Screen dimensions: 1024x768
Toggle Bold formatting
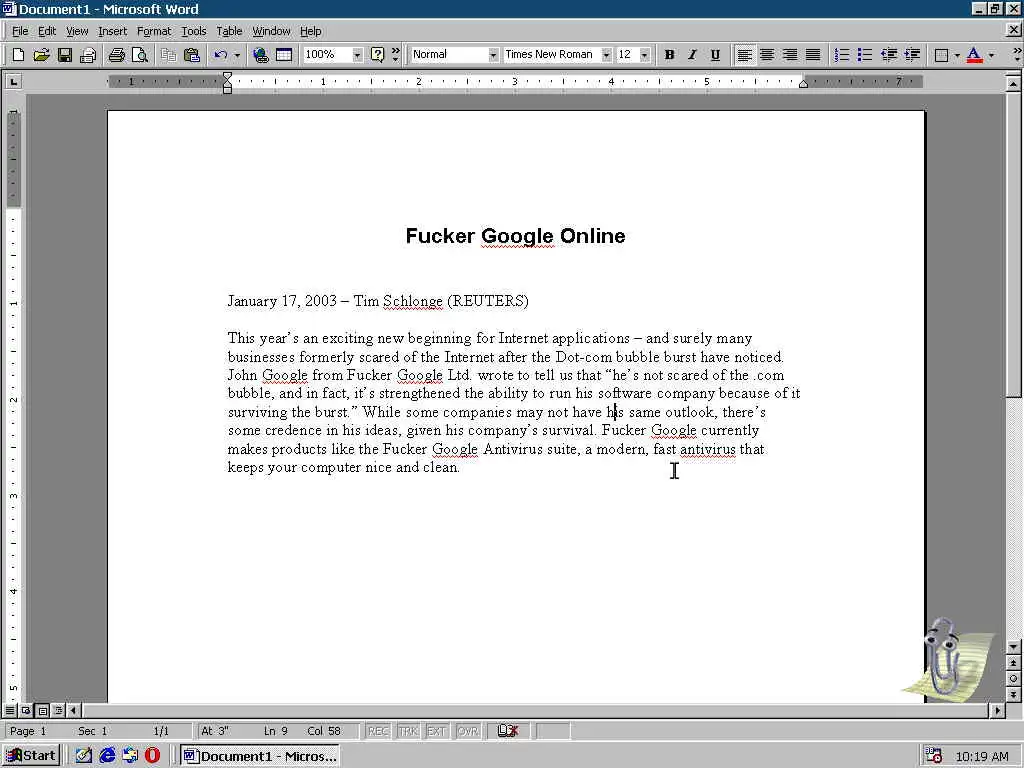tap(669, 55)
